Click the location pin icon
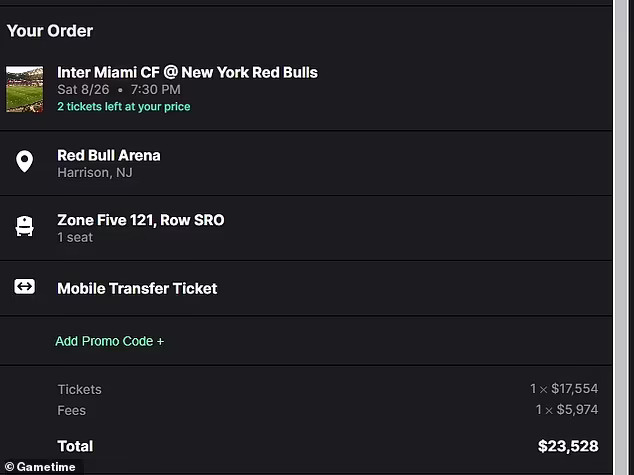Screen dimensions: 634x475 pyautogui.click(x=24, y=161)
